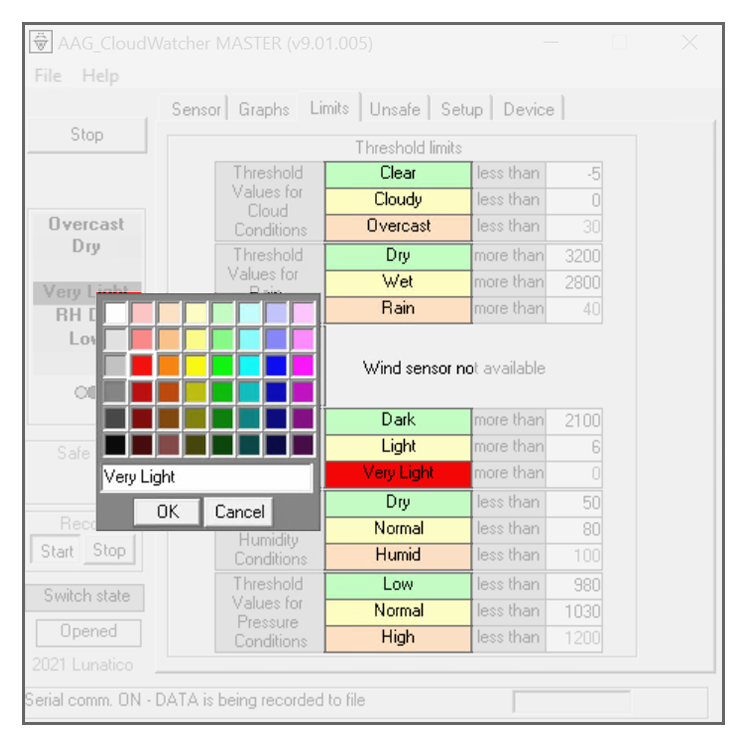Image resolution: width=750 pixels, height=750 pixels.
Task: Edit the Light threshold value 6
Action: coord(574,447)
